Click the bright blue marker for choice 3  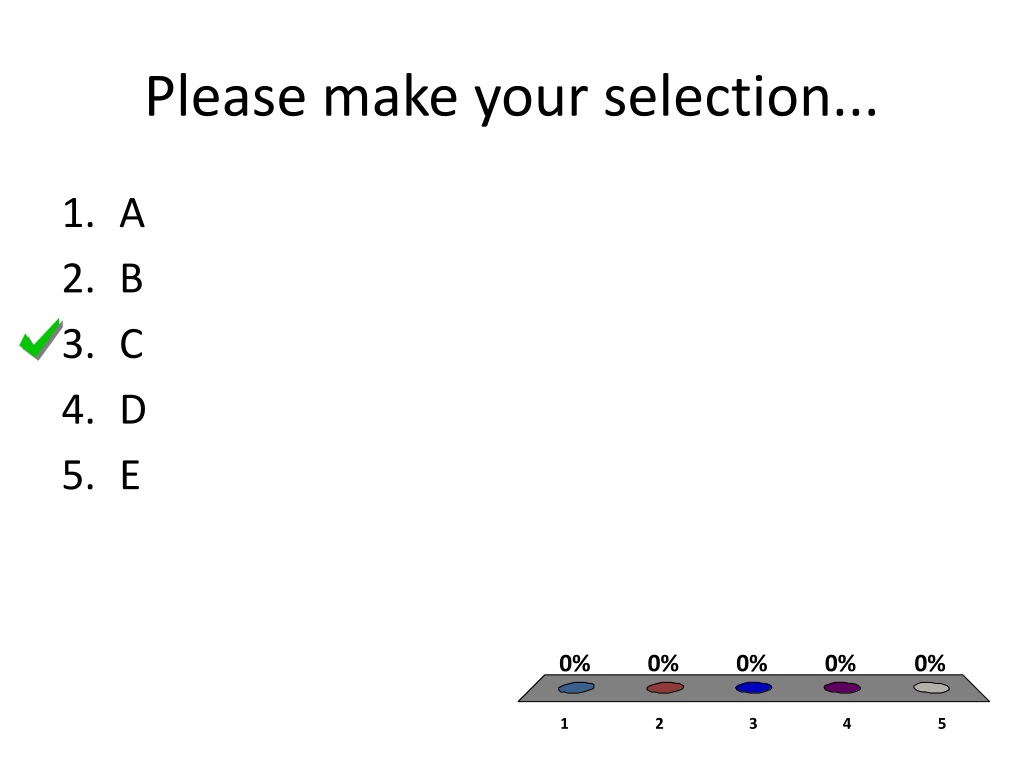point(754,688)
